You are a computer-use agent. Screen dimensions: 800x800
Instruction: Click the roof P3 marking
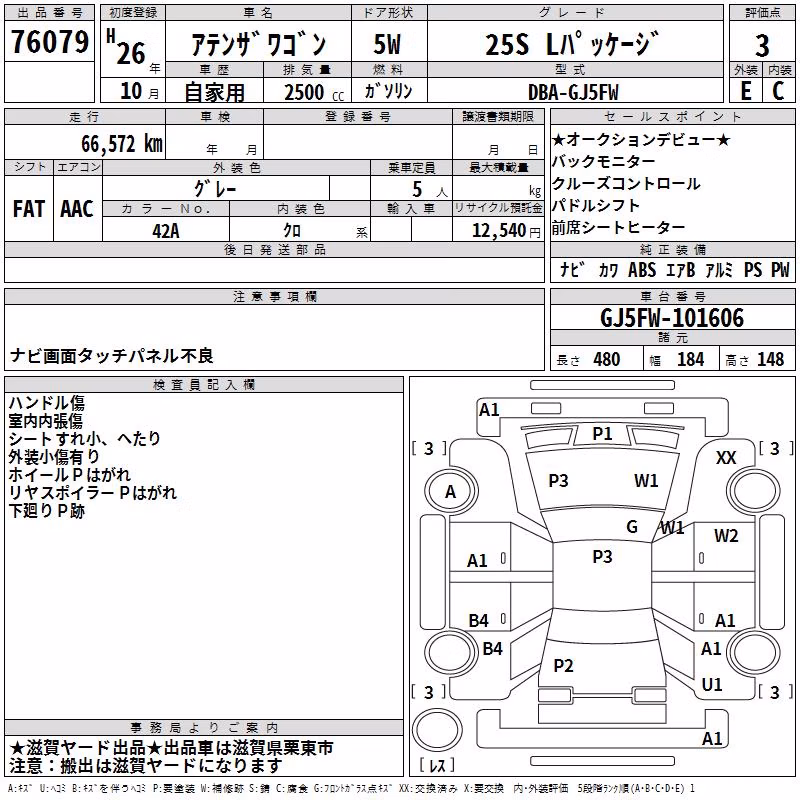602,556
